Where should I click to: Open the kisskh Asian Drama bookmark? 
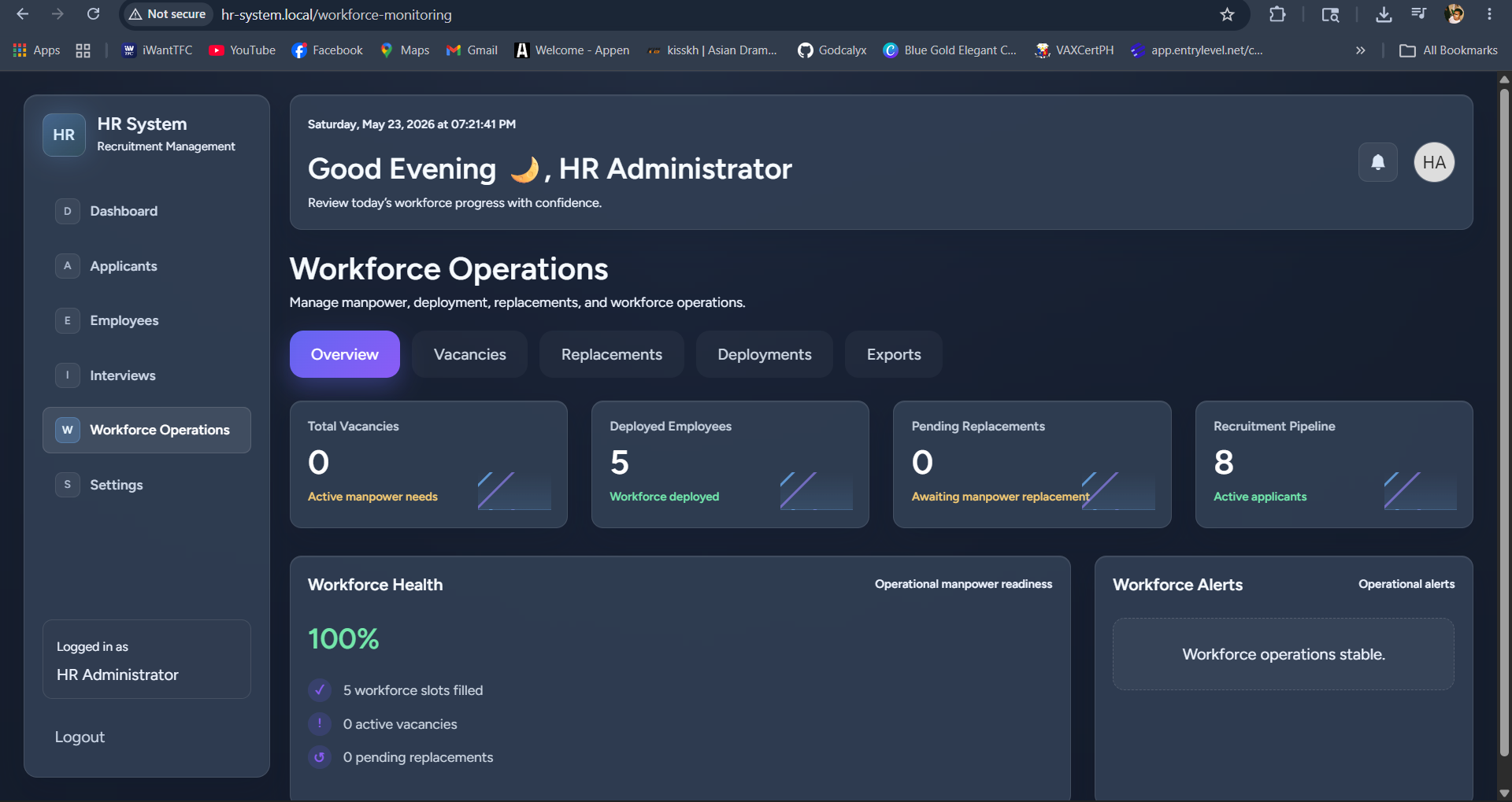click(712, 50)
